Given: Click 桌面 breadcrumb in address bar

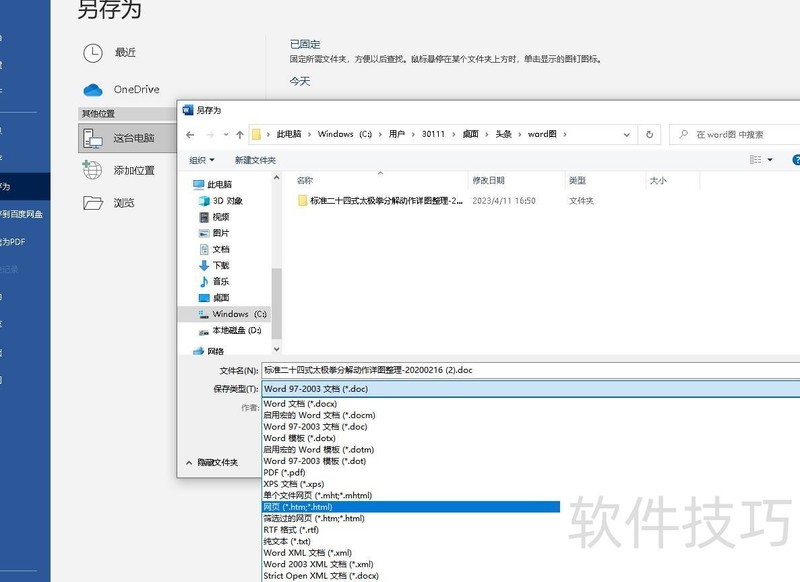Looking at the screenshot, I should 470,134.
